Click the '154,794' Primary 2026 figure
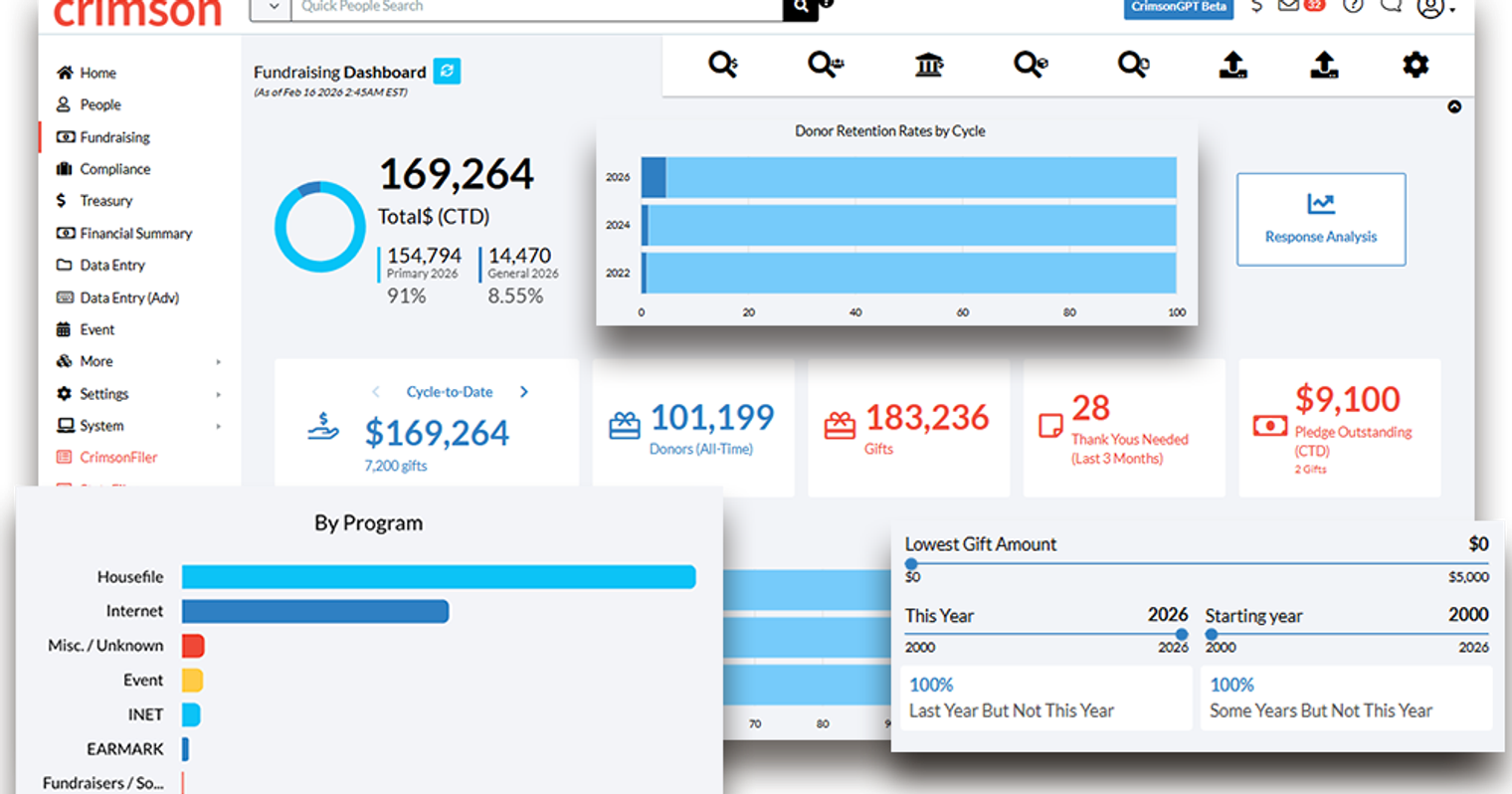 pyautogui.click(x=424, y=256)
